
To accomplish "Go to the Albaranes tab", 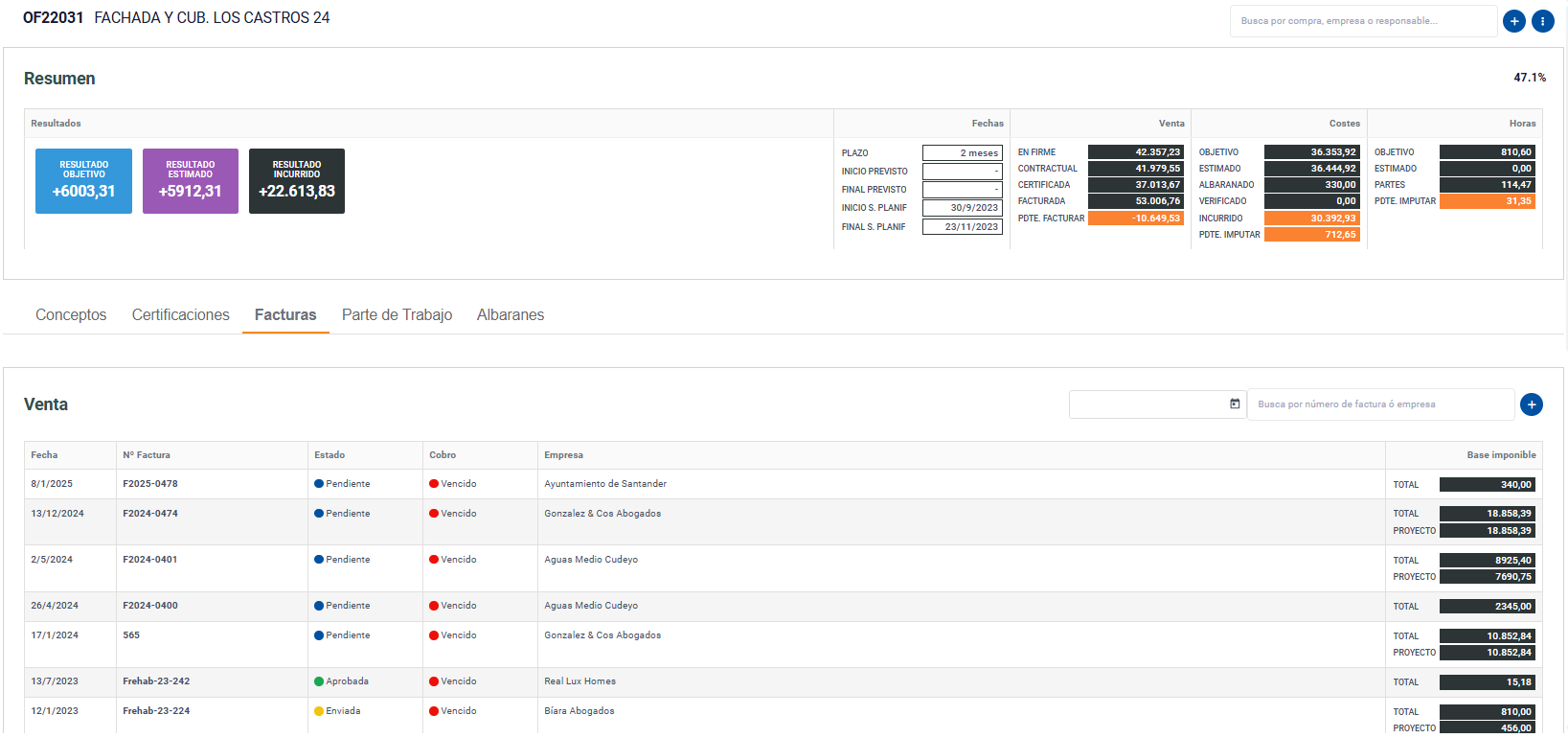I will 511,315.
